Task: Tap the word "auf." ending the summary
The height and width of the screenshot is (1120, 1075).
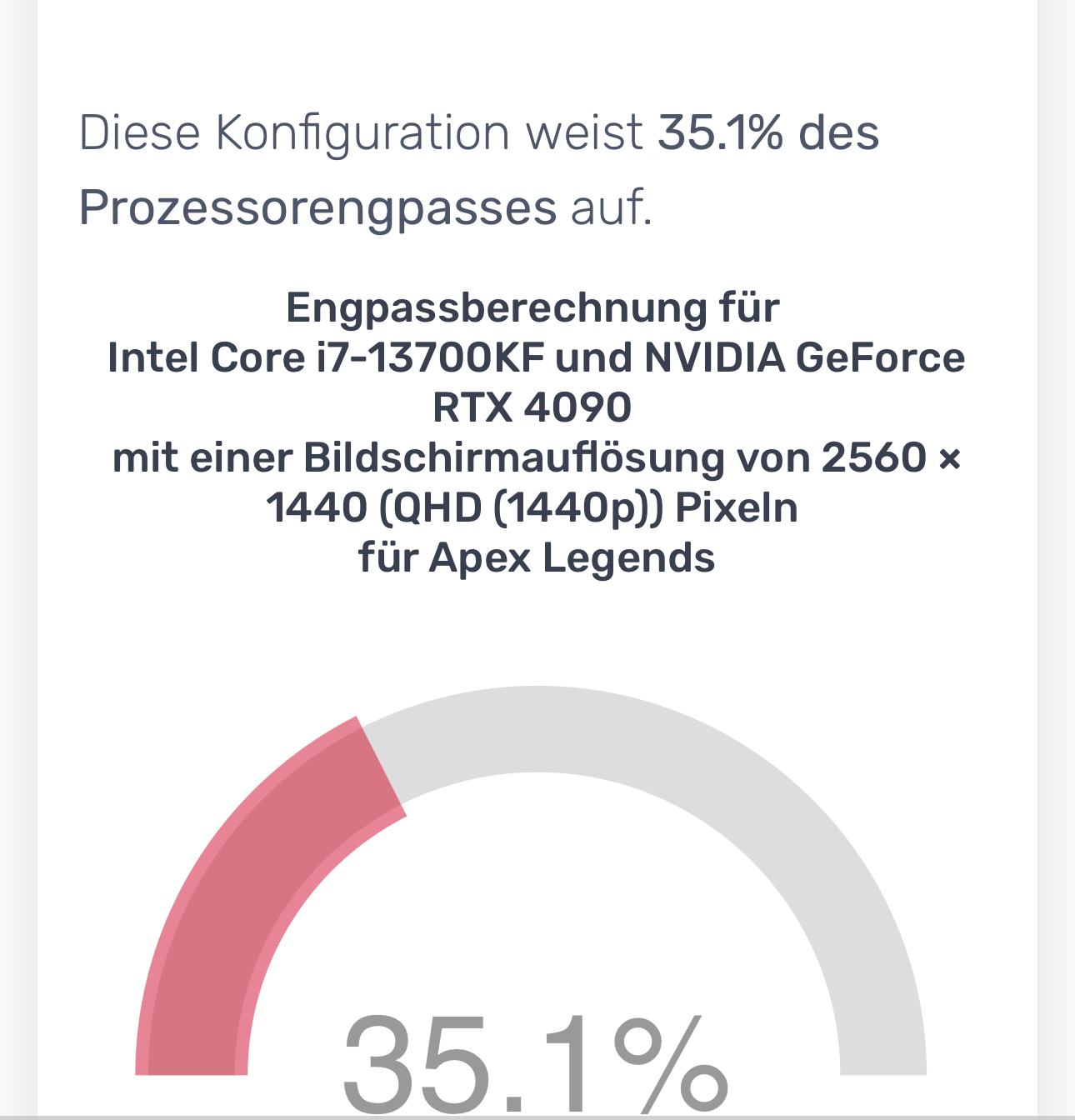Action: point(611,207)
